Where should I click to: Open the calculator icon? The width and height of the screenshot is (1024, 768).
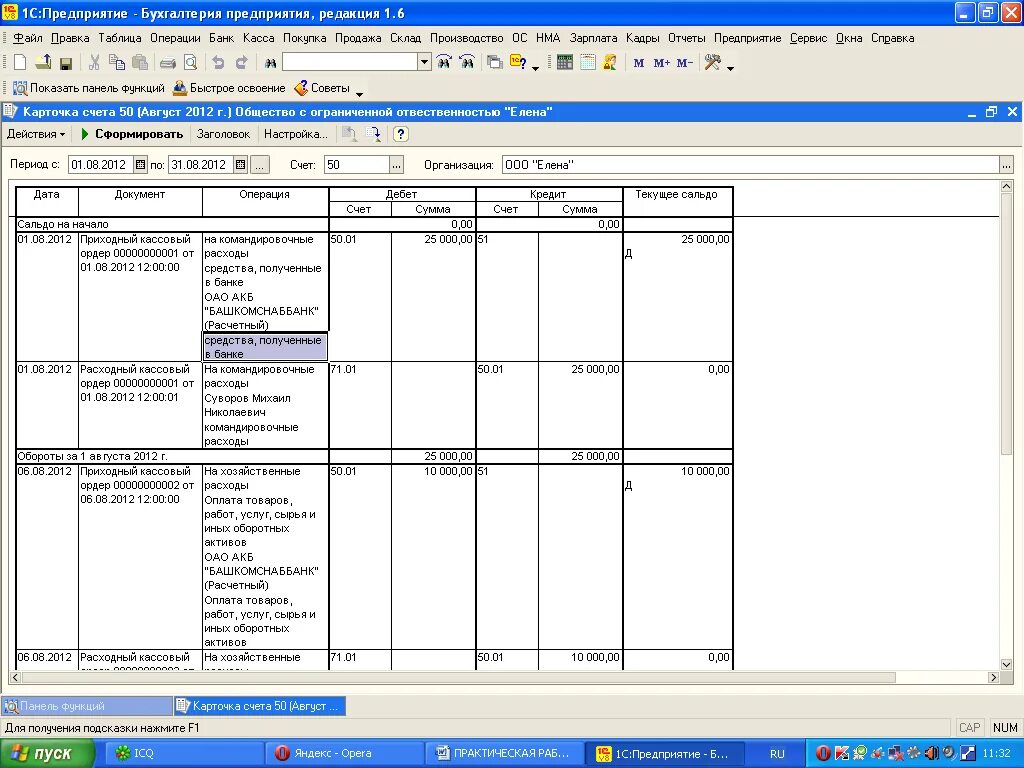click(x=565, y=63)
